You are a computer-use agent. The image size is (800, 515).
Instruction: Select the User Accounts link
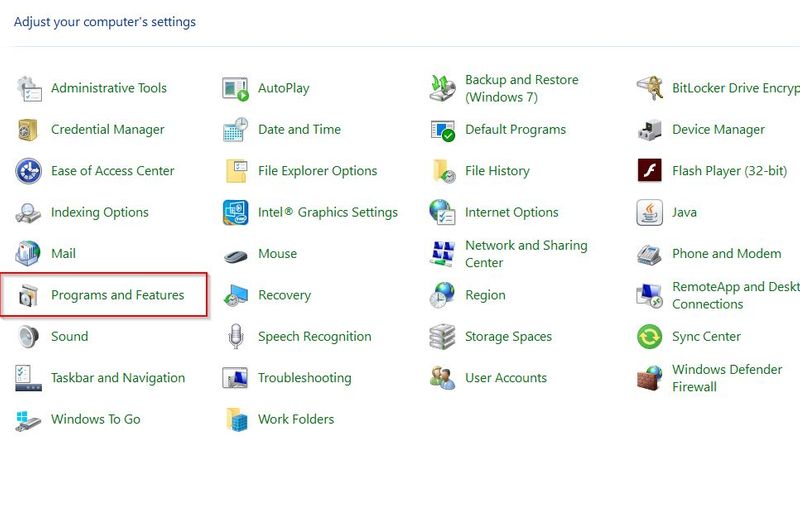click(506, 378)
